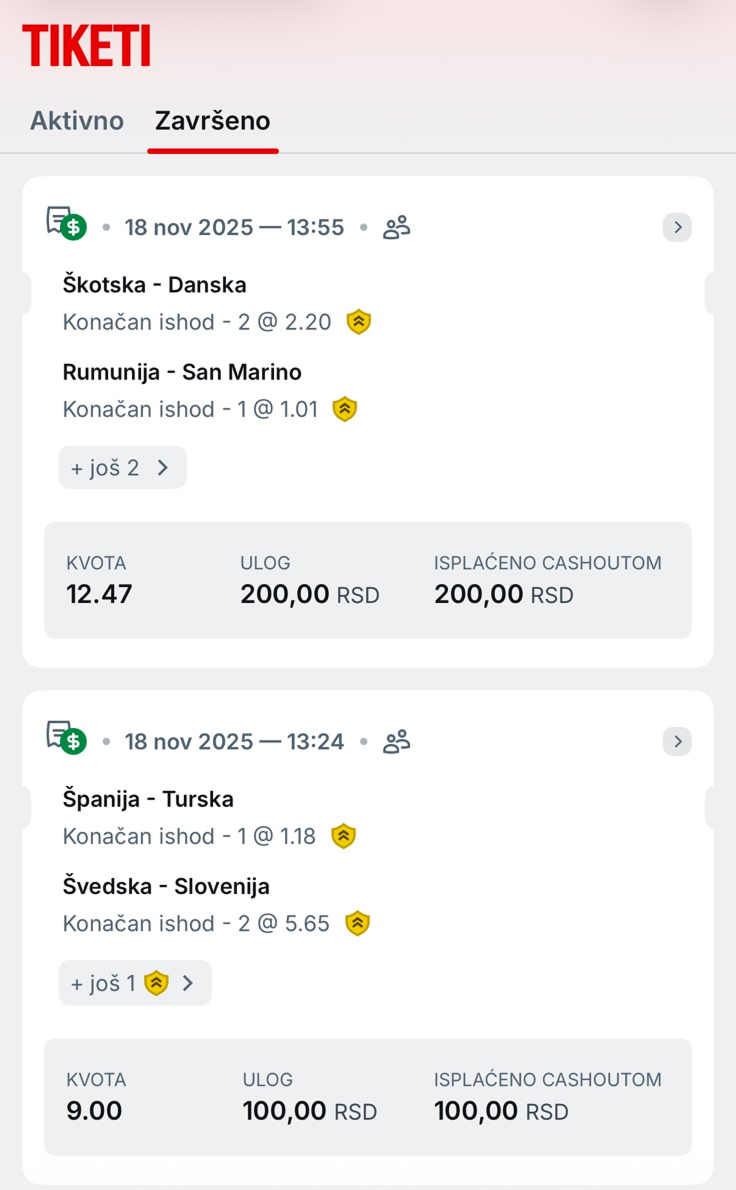Click the shield badge beside Švedska - Slovenija odds
The image size is (736, 1190).
357,924
